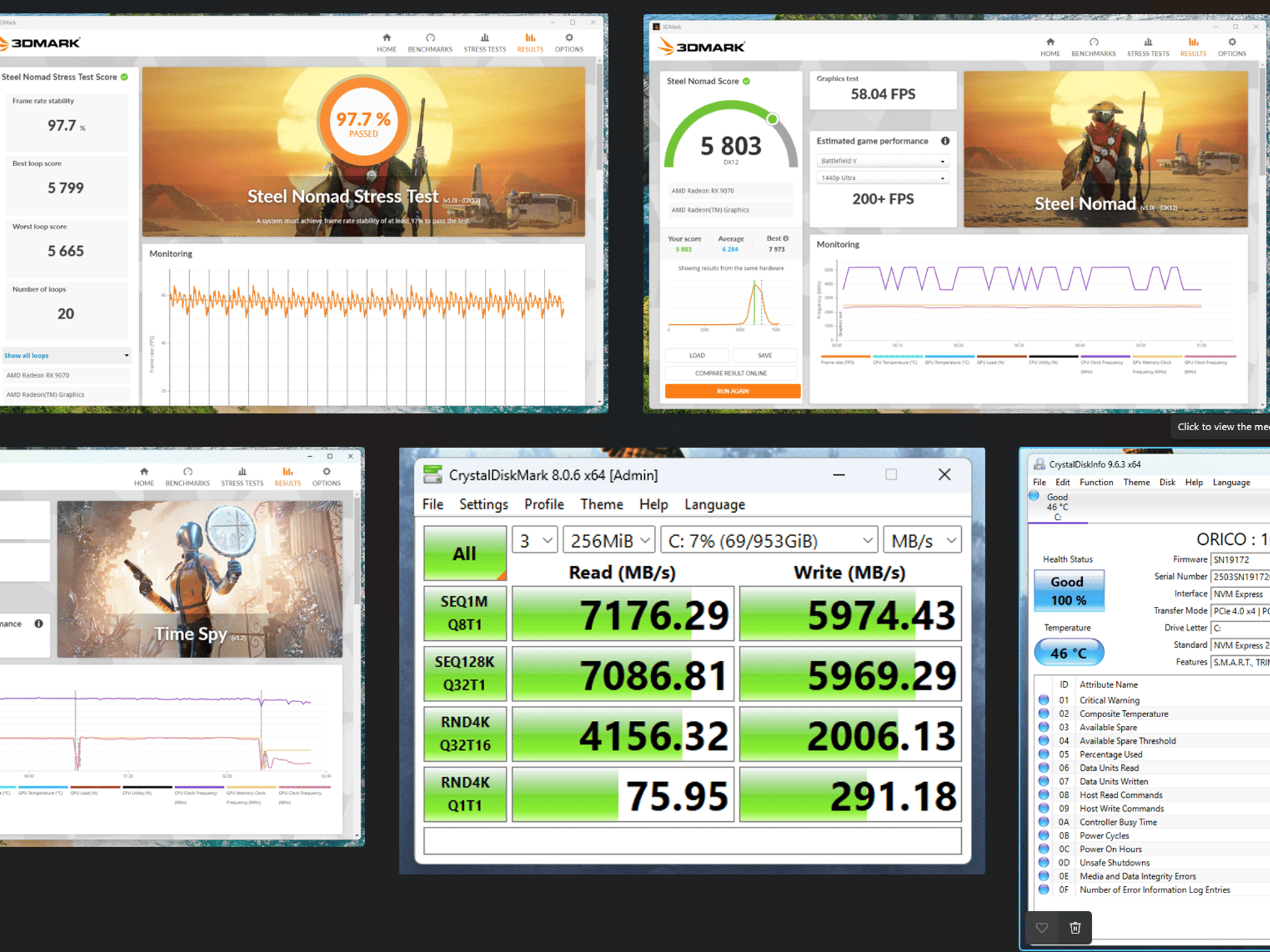
Task: Open the 256MiB test size dropdown
Action: pyautogui.click(x=609, y=540)
